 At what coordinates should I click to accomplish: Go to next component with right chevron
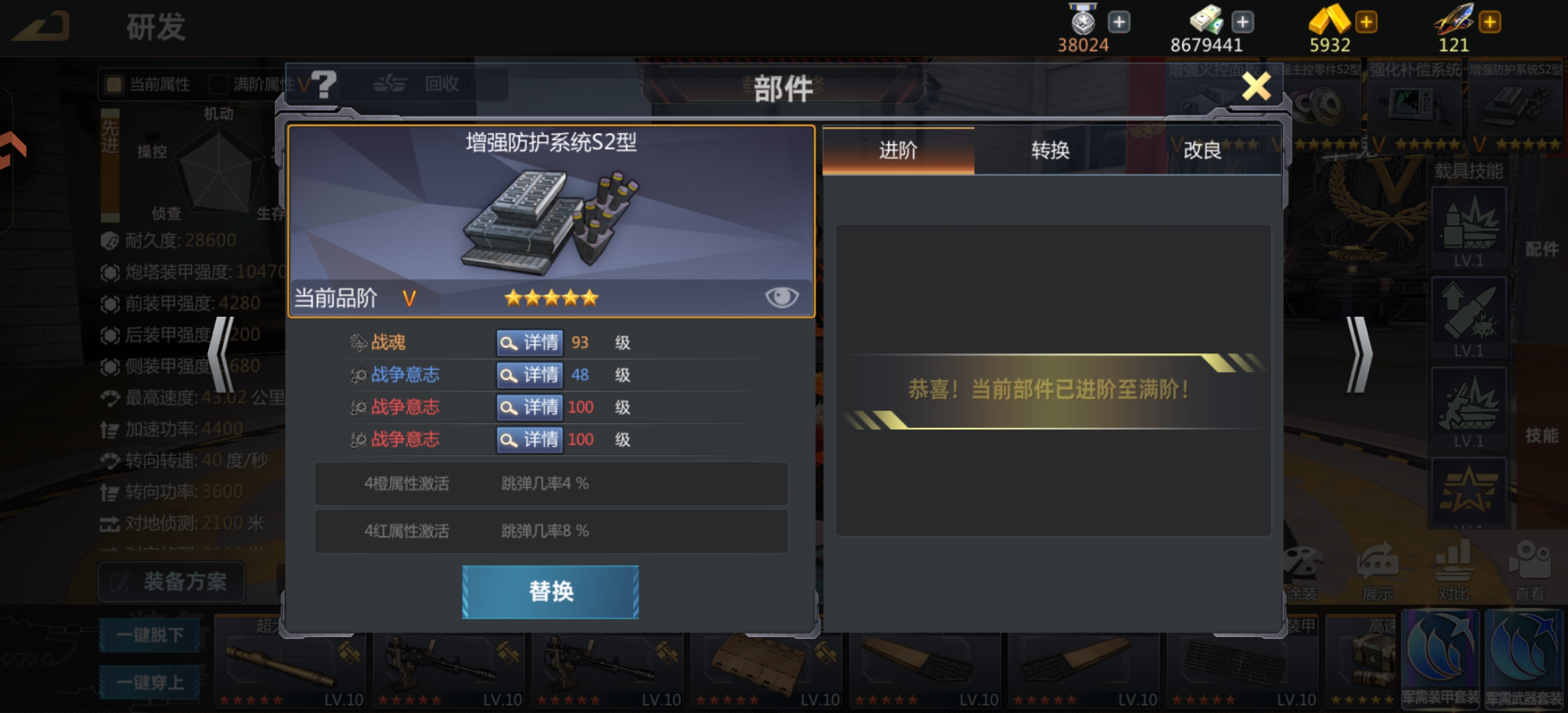point(1359,354)
